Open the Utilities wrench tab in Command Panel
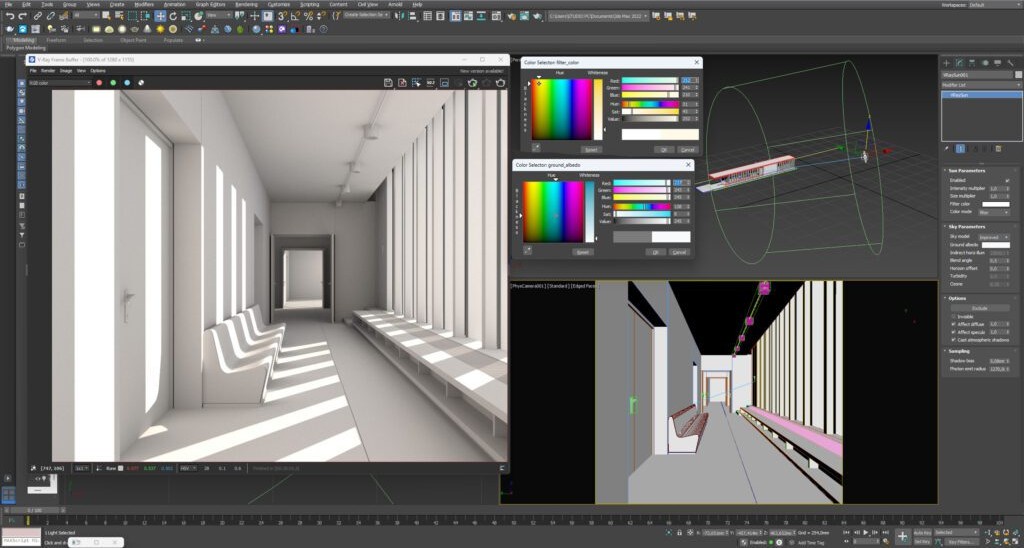The height and width of the screenshot is (548, 1024). pyautogui.click(x=1010, y=63)
